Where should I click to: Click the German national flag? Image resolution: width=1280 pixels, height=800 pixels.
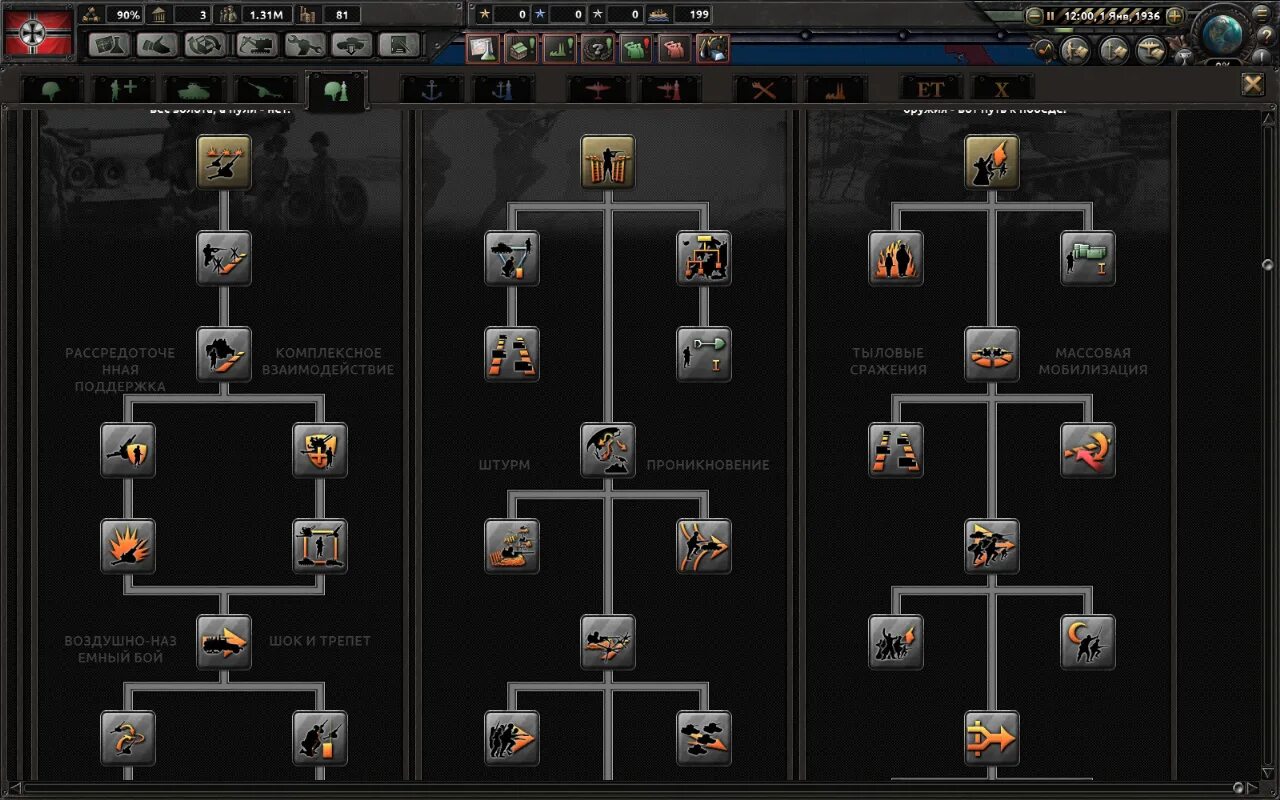click(x=38, y=33)
